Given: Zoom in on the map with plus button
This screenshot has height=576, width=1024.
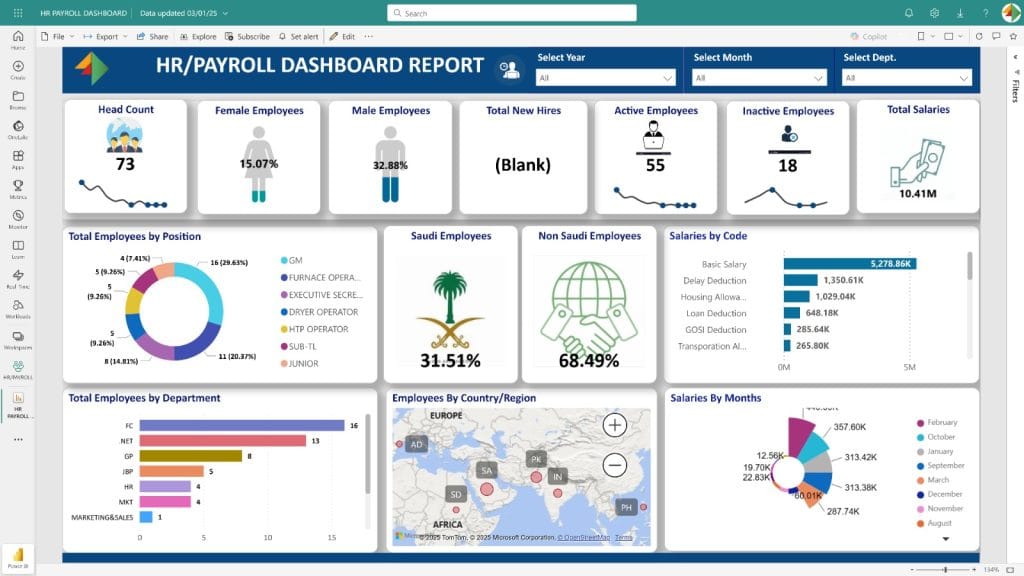Looking at the screenshot, I should point(615,425).
